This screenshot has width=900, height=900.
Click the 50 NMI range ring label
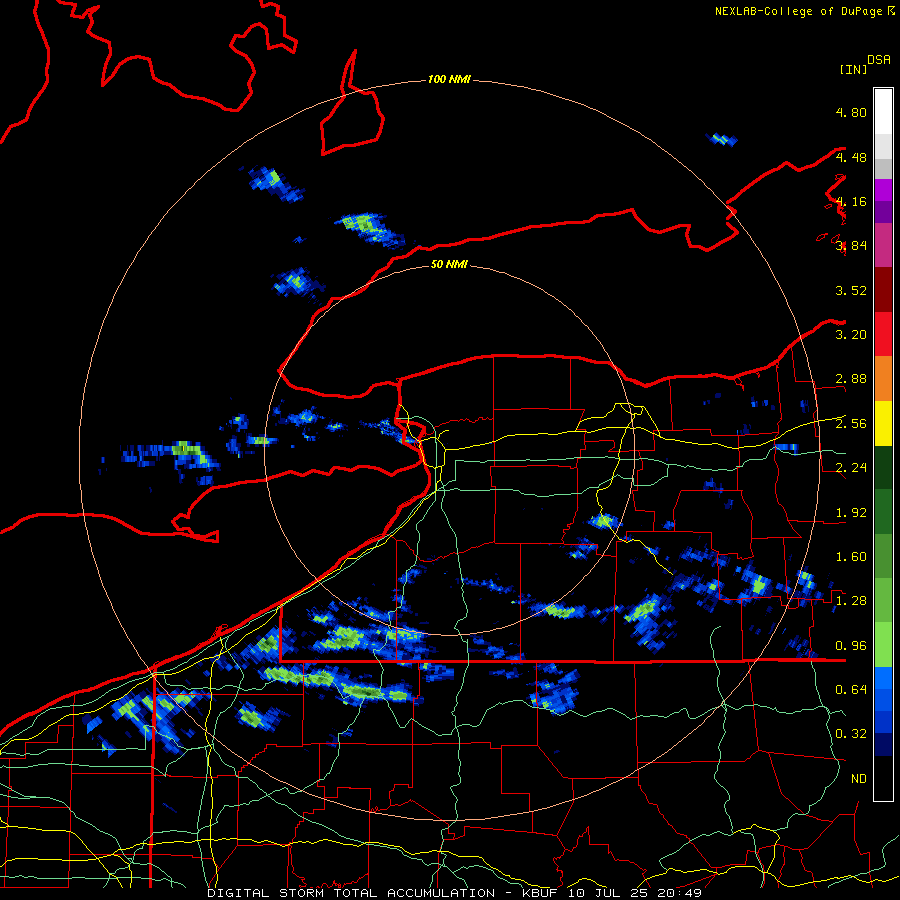point(449,264)
